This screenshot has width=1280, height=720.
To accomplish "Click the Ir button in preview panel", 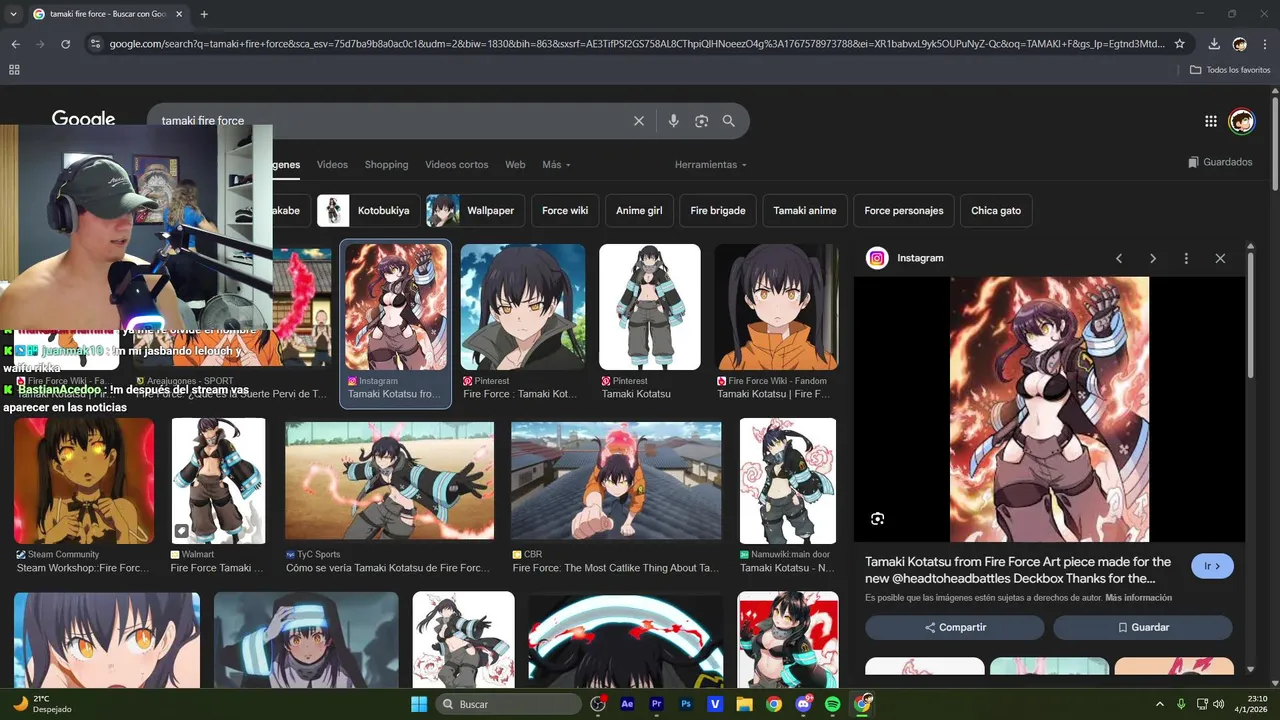I will pyautogui.click(x=1212, y=566).
